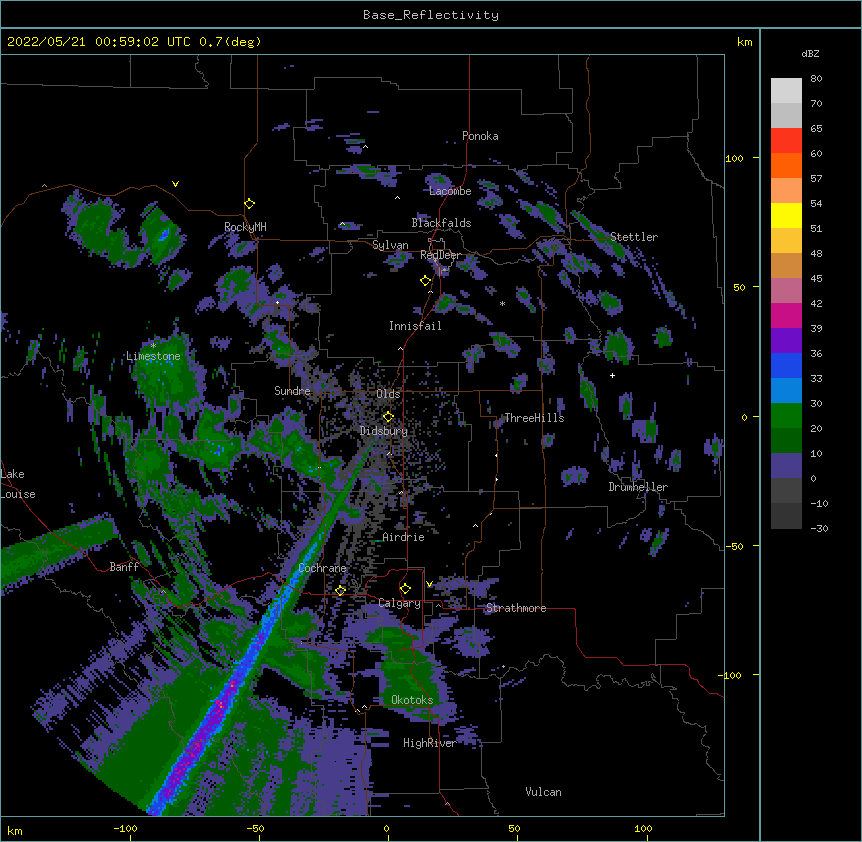The width and height of the screenshot is (862, 842).
Task: Click the 50 tick label on bottom axis
Action: (x=514, y=828)
